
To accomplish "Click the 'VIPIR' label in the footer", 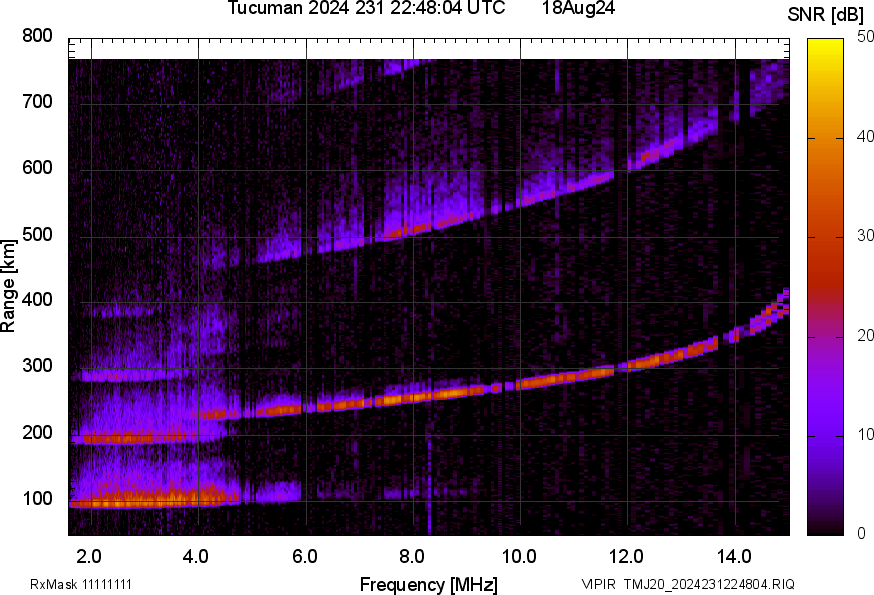I will coord(599,584).
